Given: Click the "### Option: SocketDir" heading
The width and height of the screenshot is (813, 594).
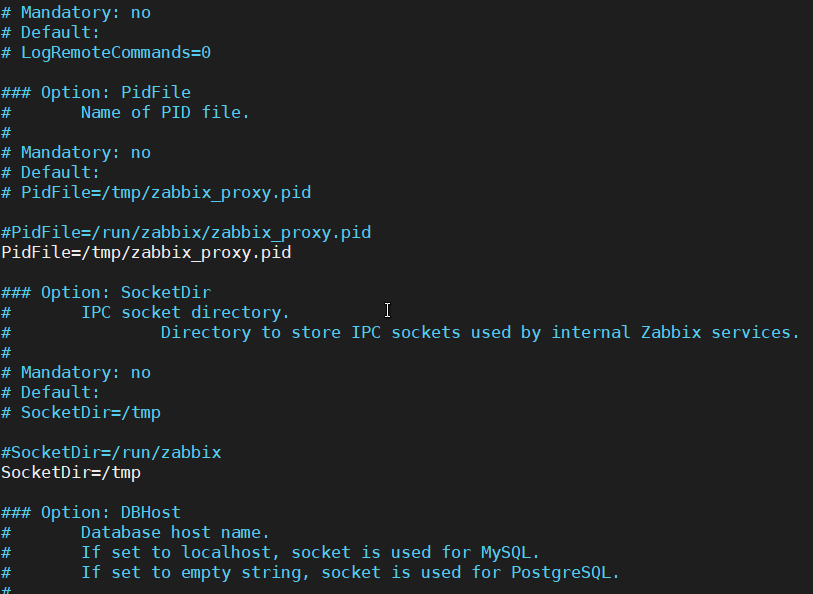Looking at the screenshot, I should 105,292.
